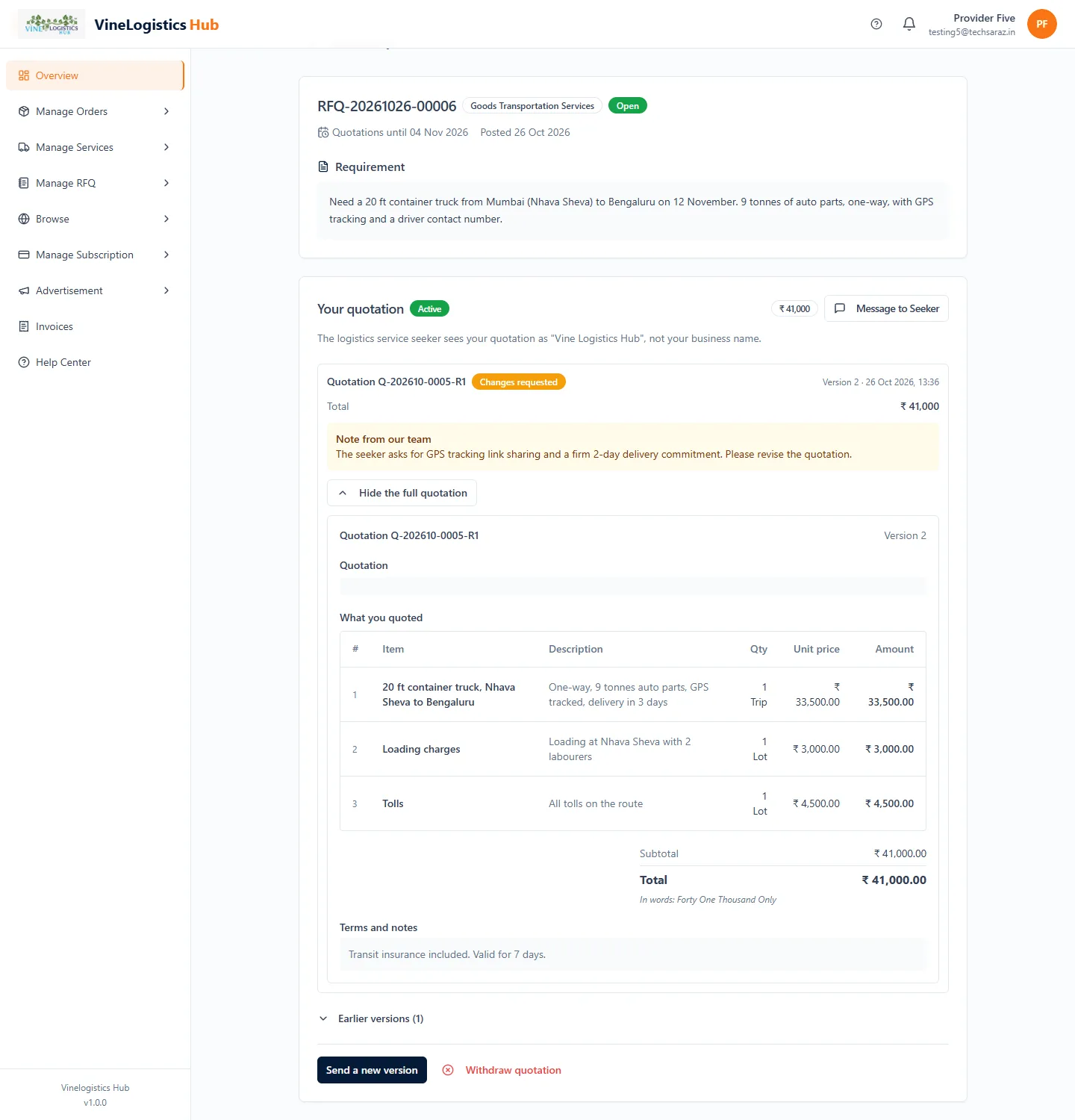The image size is (1075, 1120).
Task: Click the Open status badge
Action: coord(628,106)
